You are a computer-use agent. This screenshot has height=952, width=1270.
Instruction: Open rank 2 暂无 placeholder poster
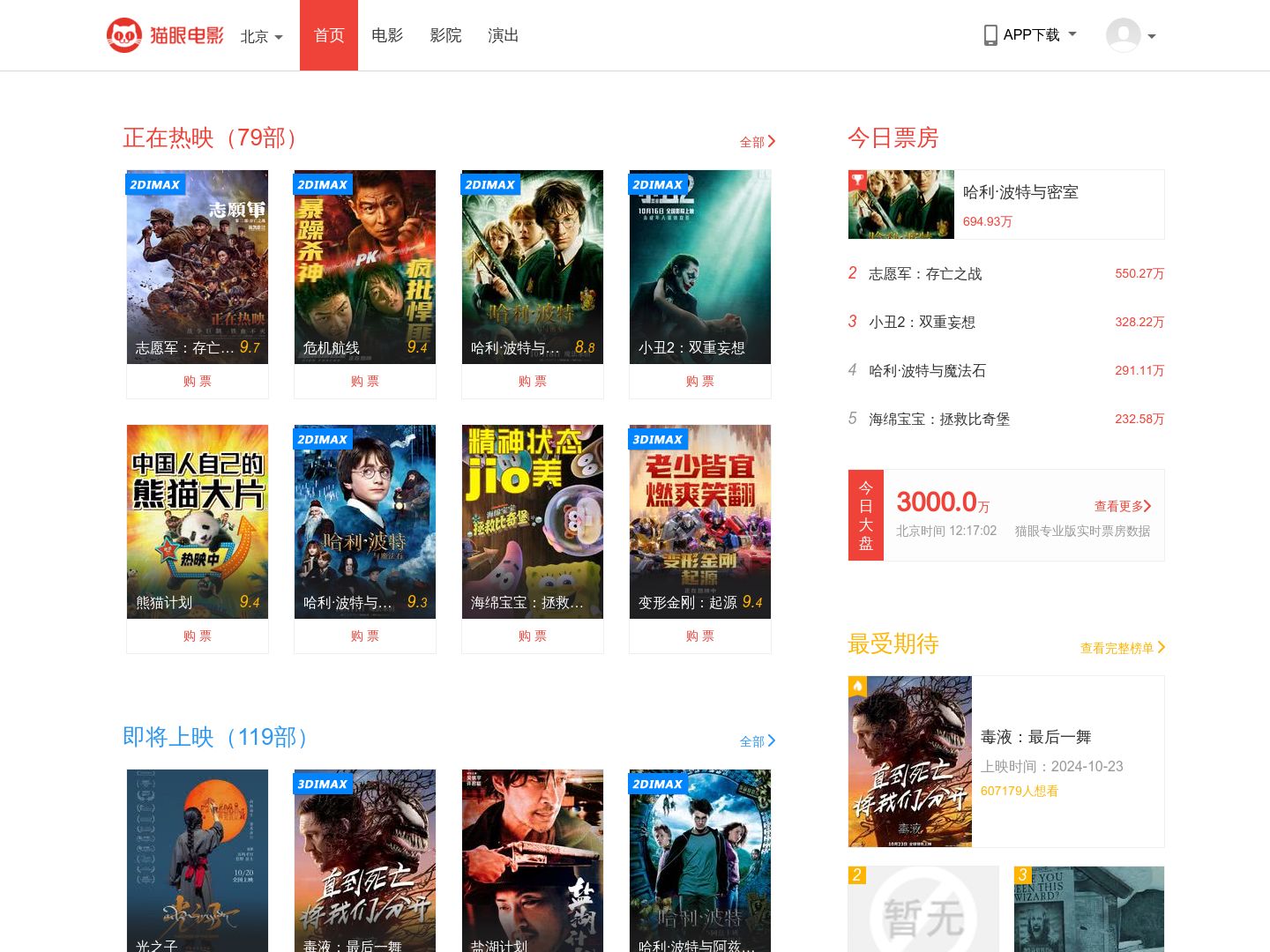923,909
